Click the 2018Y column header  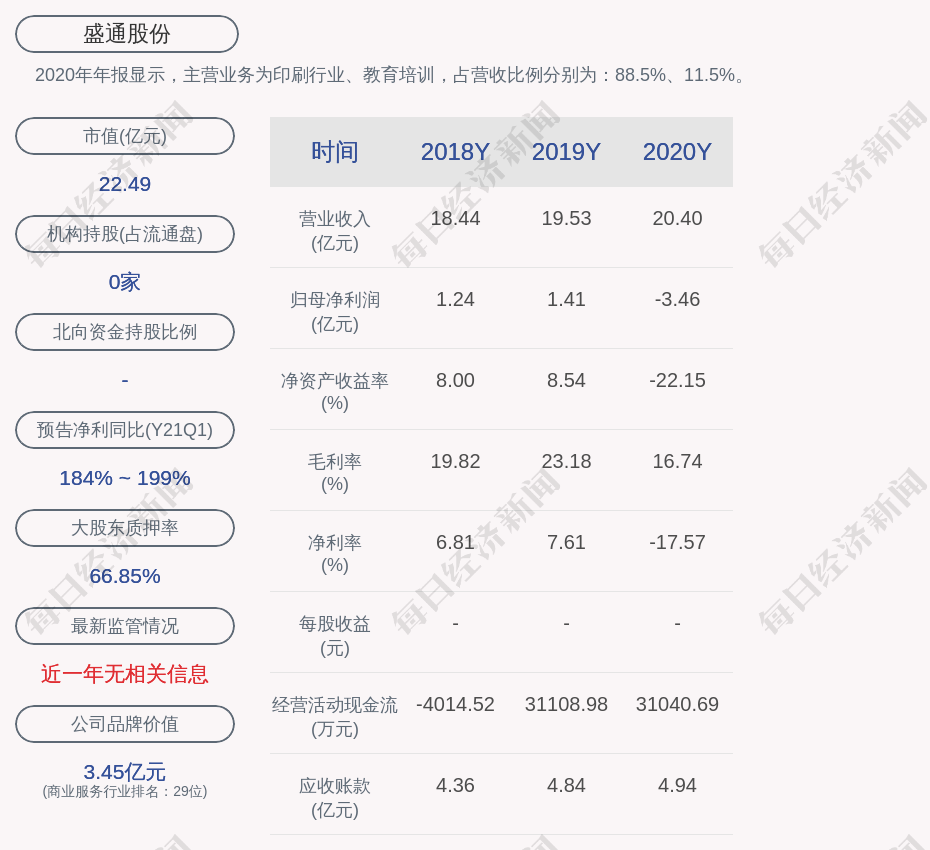(455, 152)
